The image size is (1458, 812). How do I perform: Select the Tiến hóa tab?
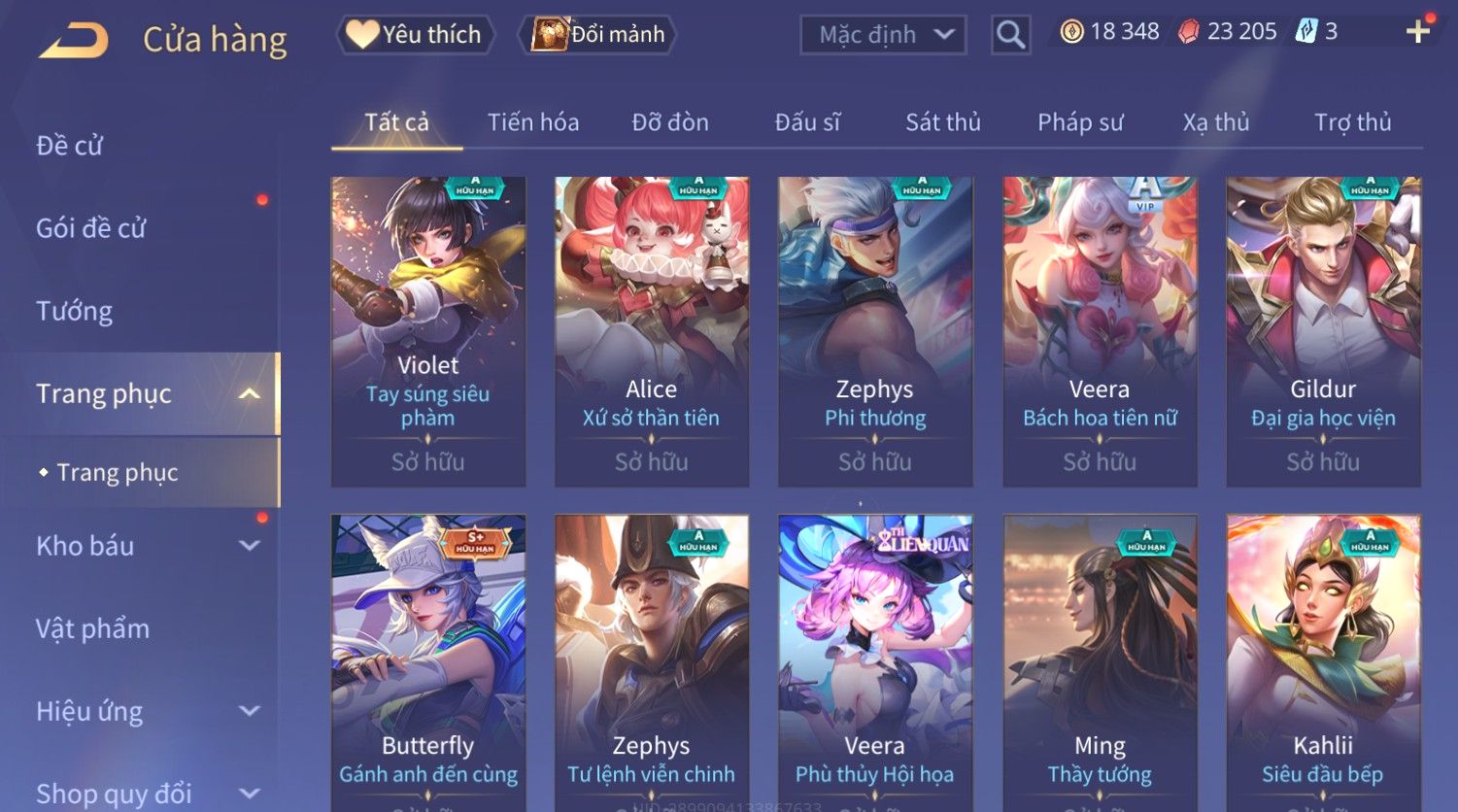click(x=533, y=122)
